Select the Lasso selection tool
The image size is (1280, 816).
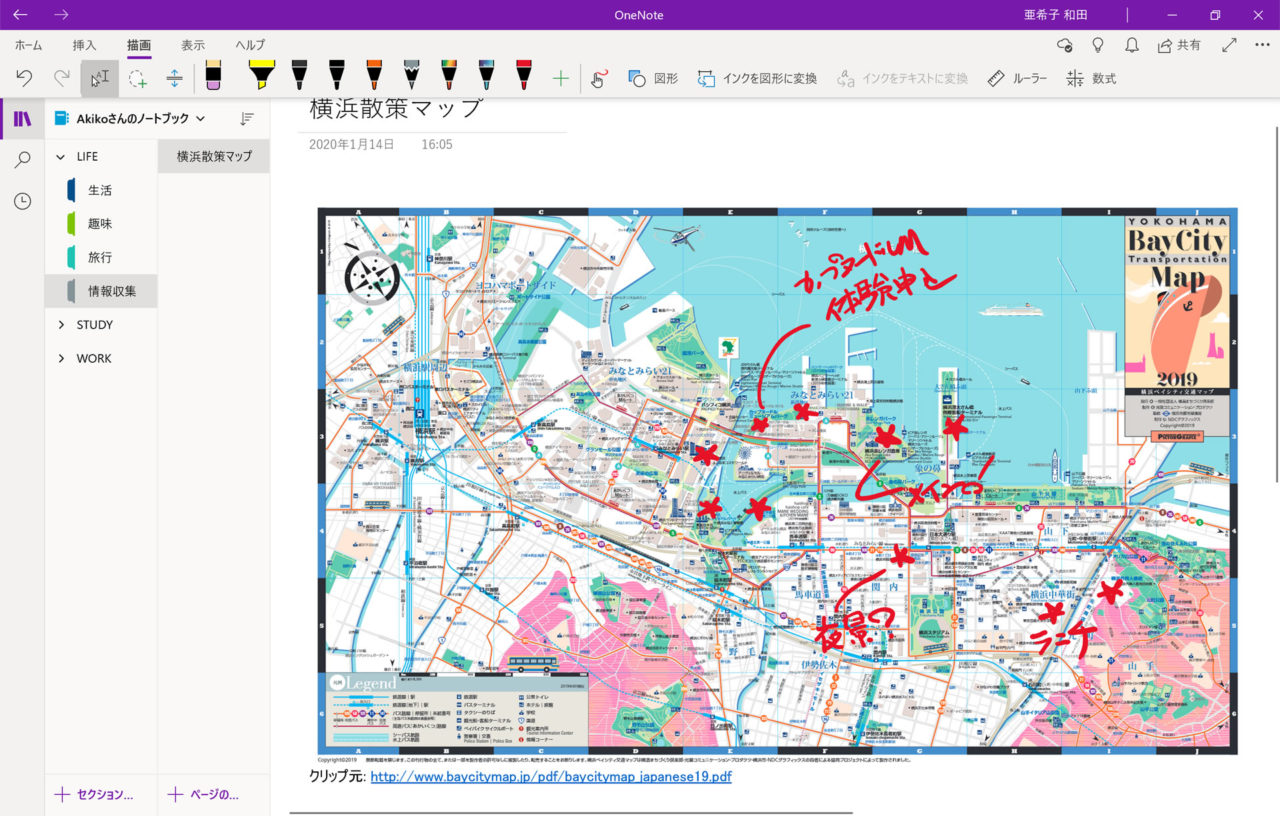[x=137, y=78]
